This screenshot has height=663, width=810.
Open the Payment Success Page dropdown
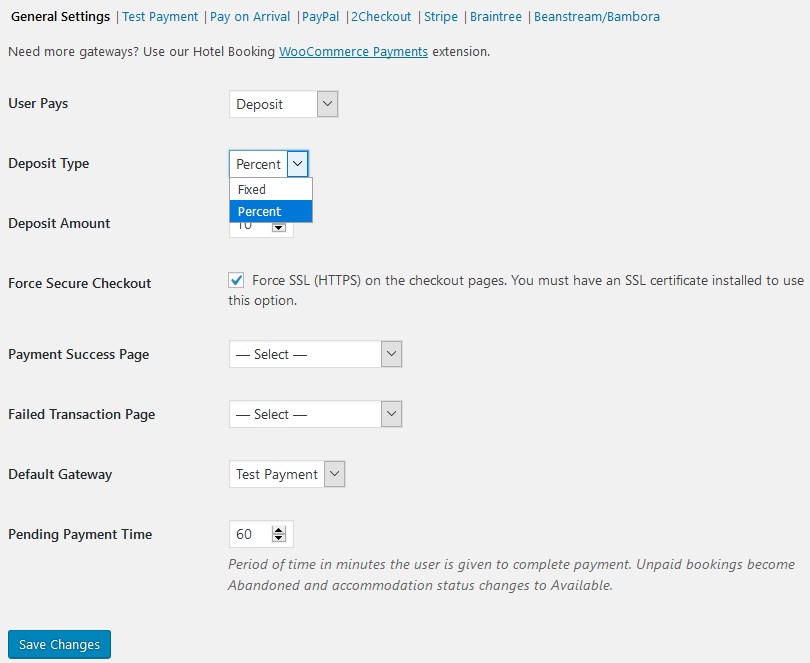(316, 354)
